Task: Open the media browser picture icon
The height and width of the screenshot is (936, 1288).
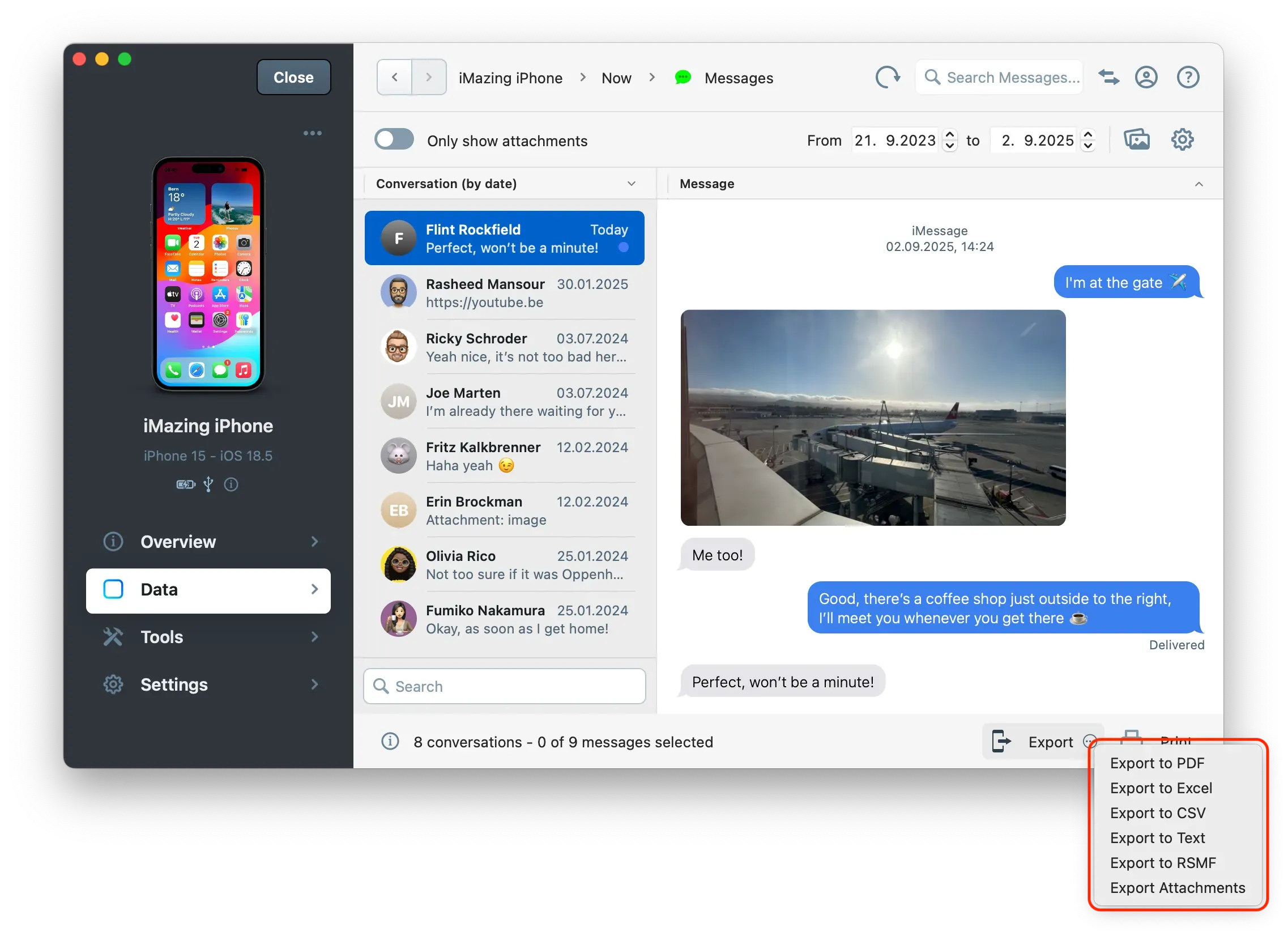Action: coord(1137,139)
